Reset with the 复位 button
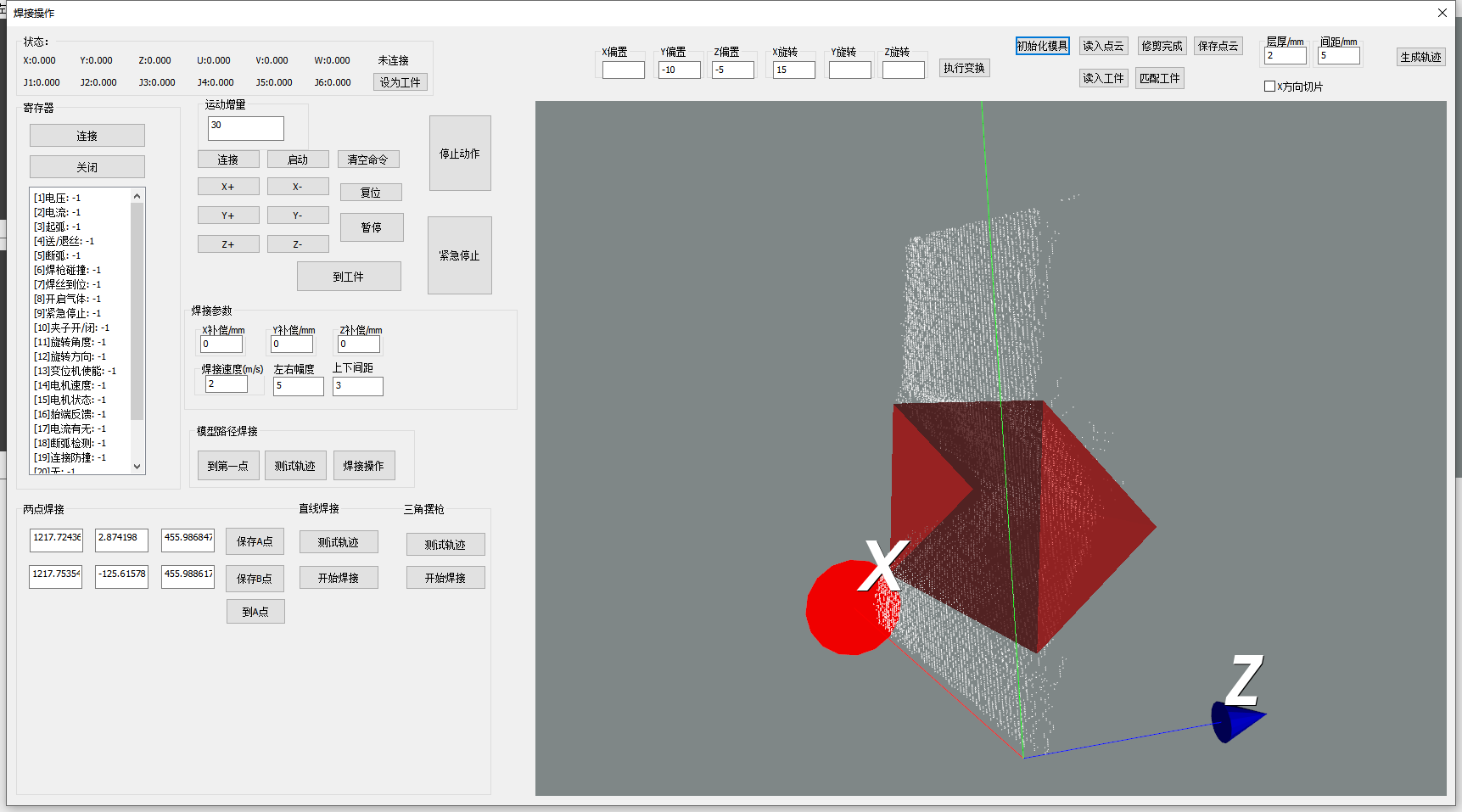The height and width of the screenshot is (812, 1462). point(371,193)
